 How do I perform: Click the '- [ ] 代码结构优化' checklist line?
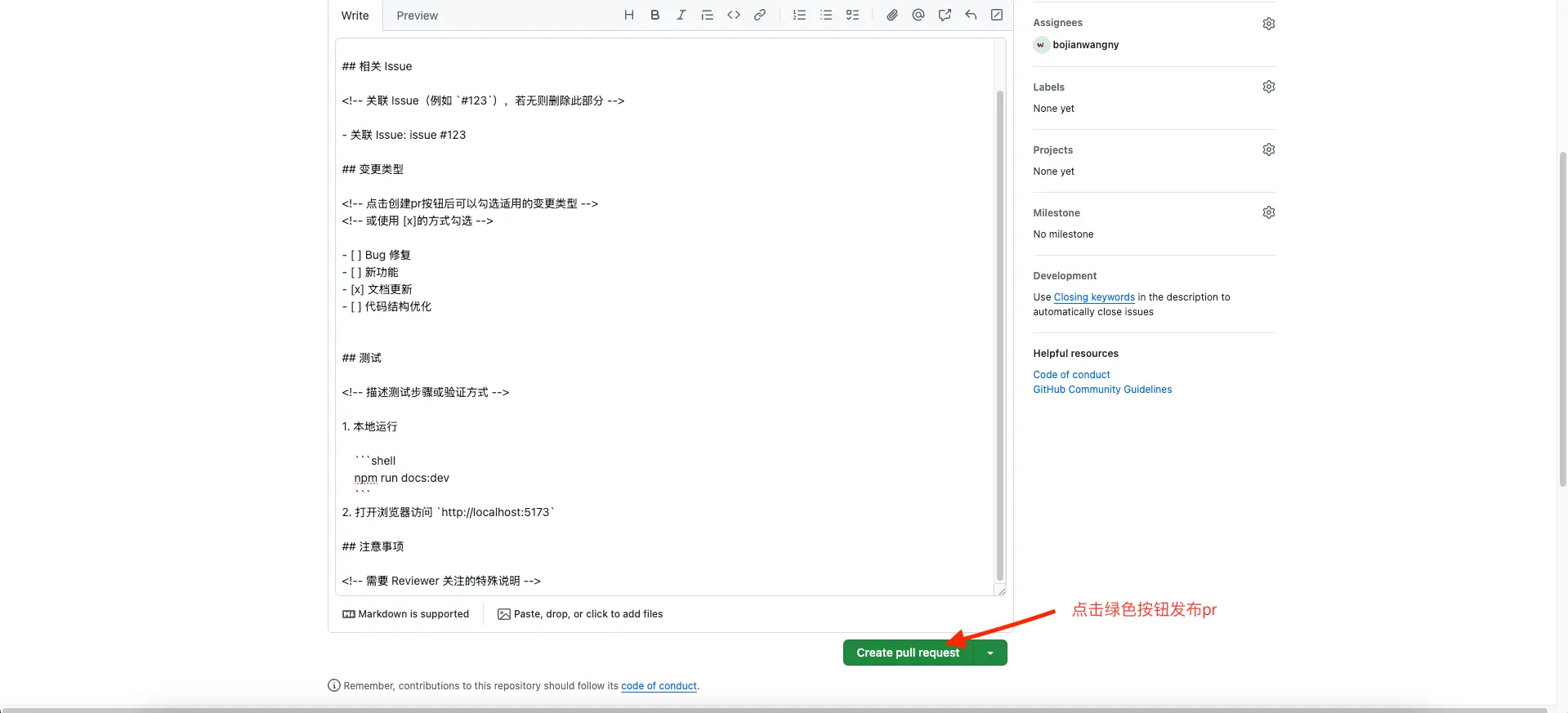tap(386, 306)
